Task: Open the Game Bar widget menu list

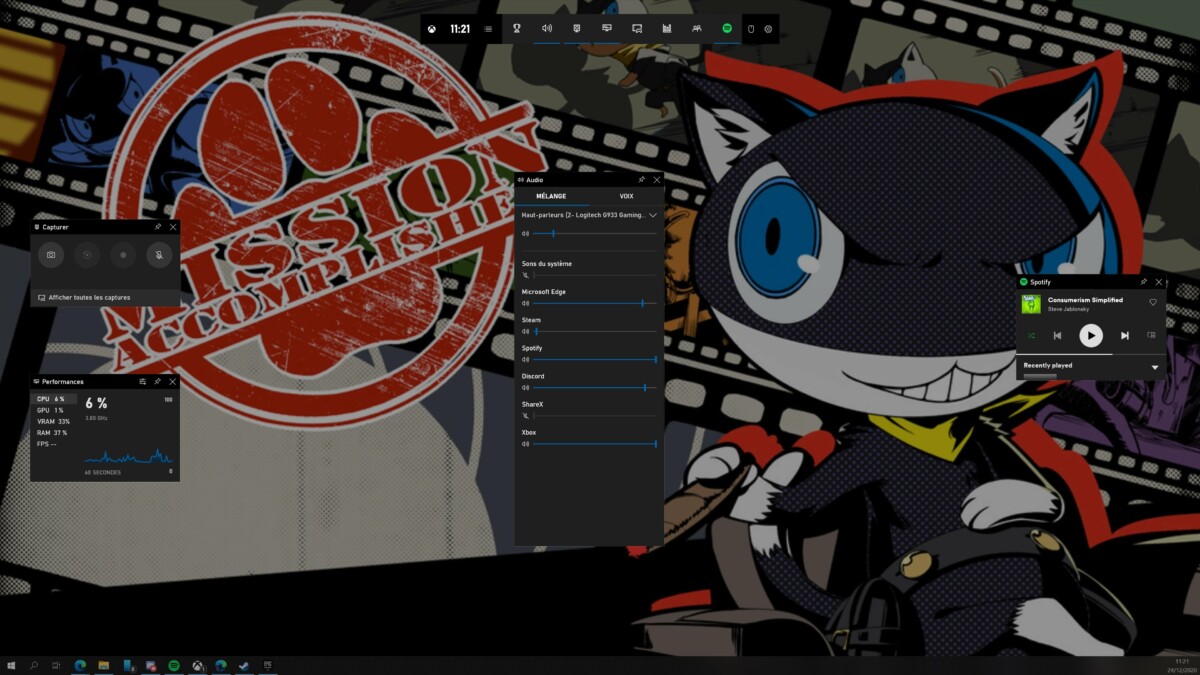Action: [488, 29]
